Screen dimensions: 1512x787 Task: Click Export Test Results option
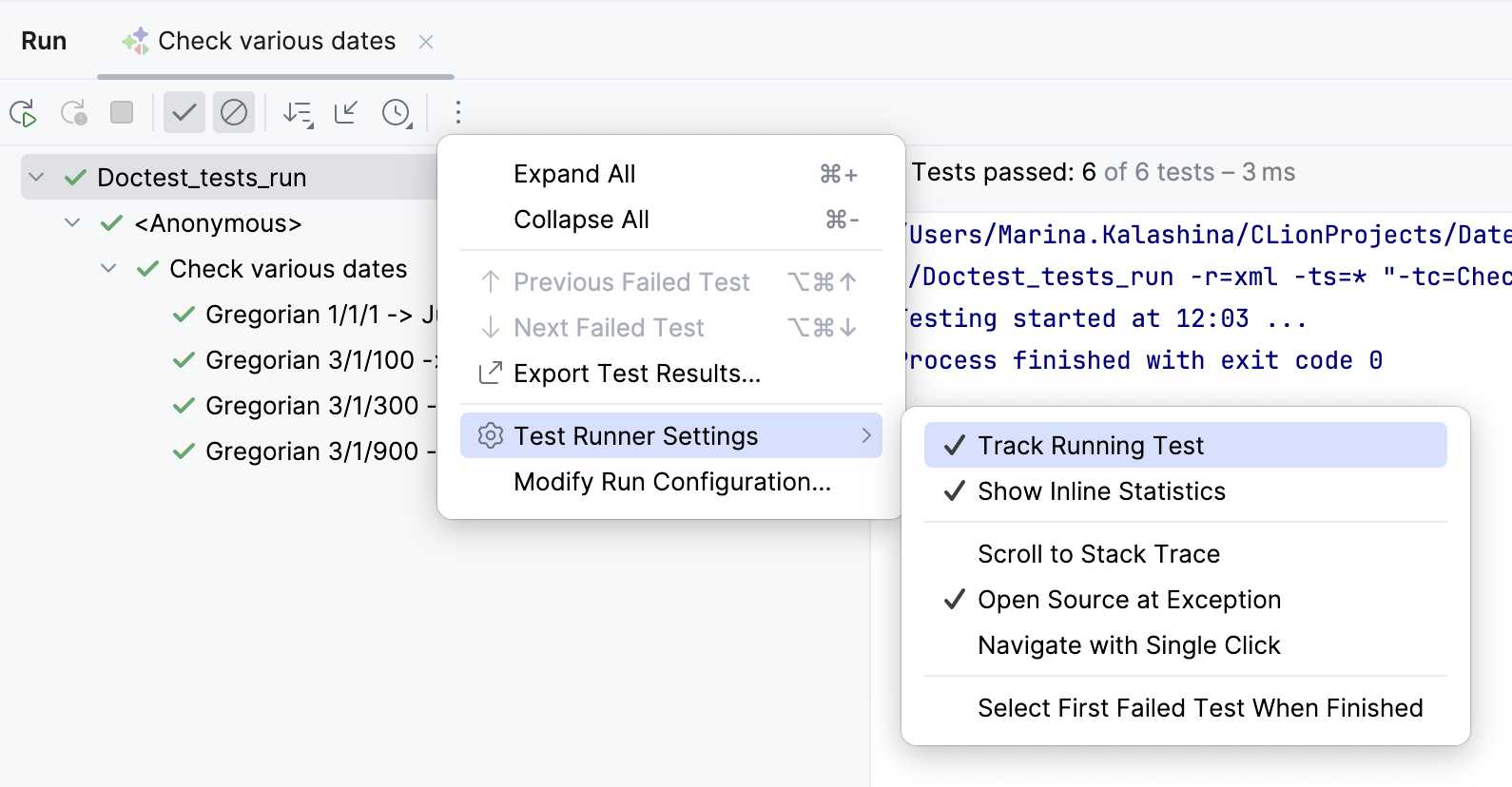[x=636, y=373]
